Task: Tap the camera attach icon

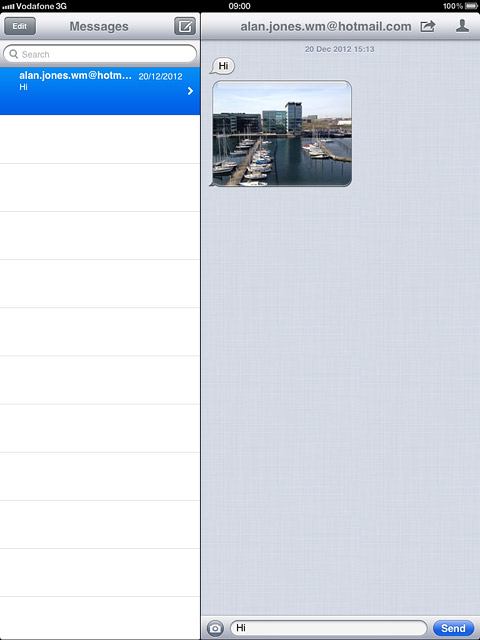Action: [215, 628]
